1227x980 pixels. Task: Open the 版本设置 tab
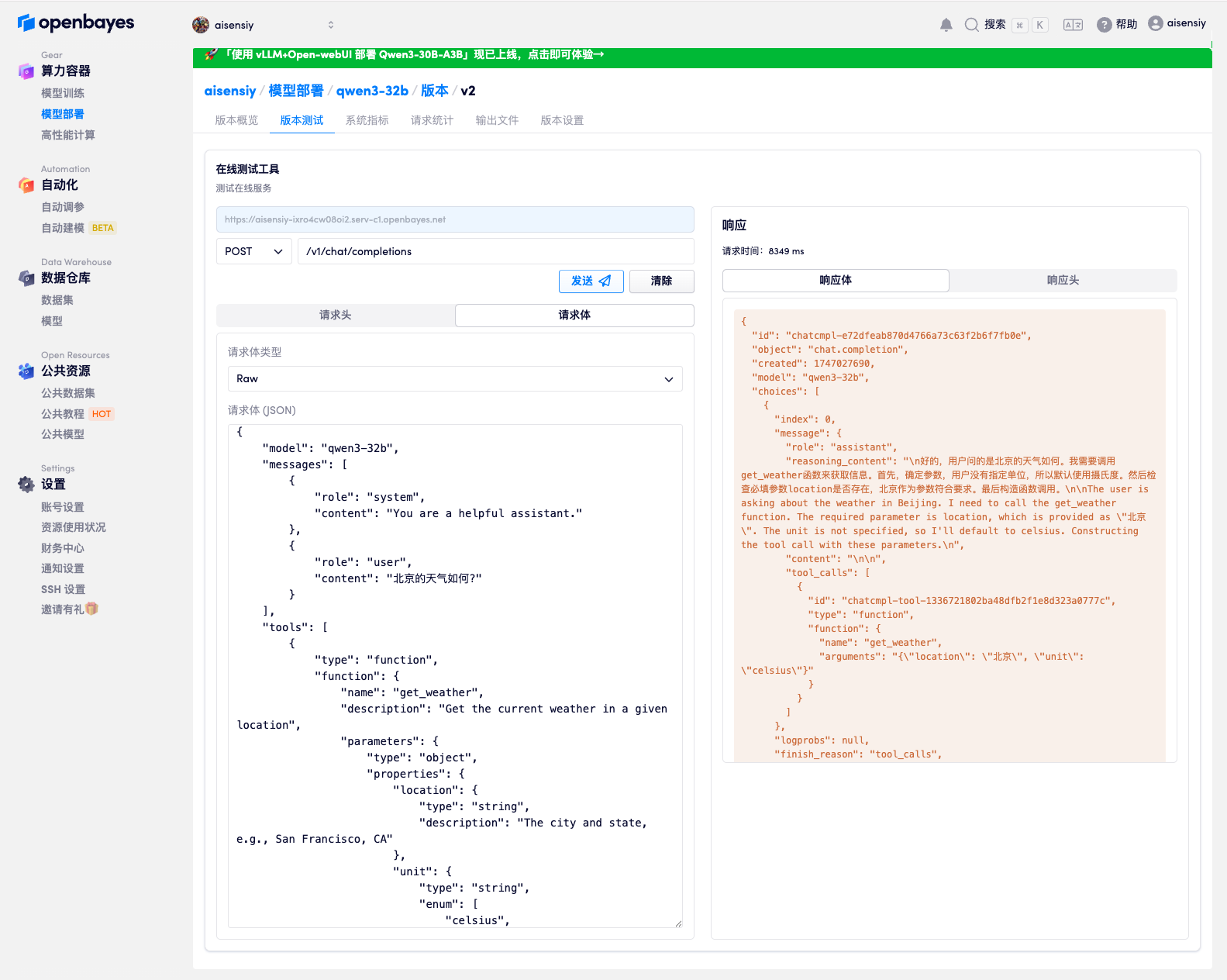click(562, 120)
